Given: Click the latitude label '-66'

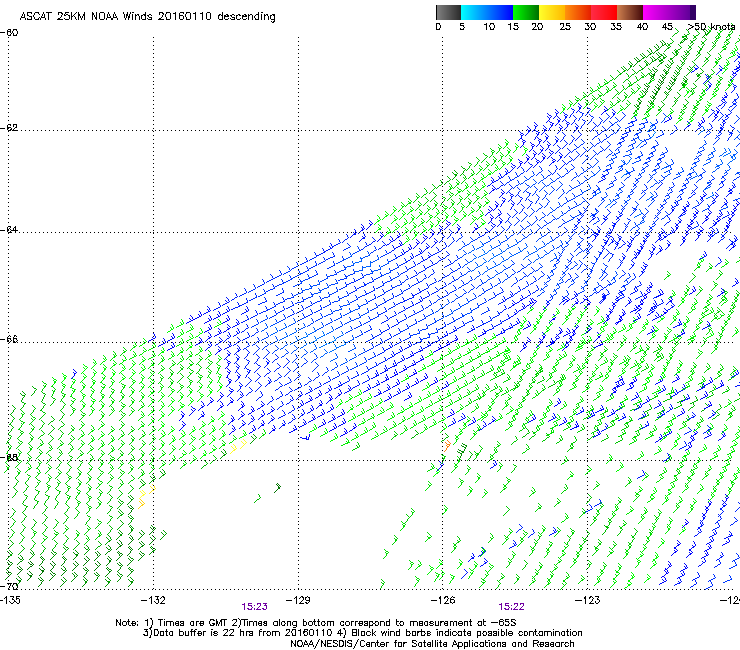Looking at the screenshot, I should 9,340.
